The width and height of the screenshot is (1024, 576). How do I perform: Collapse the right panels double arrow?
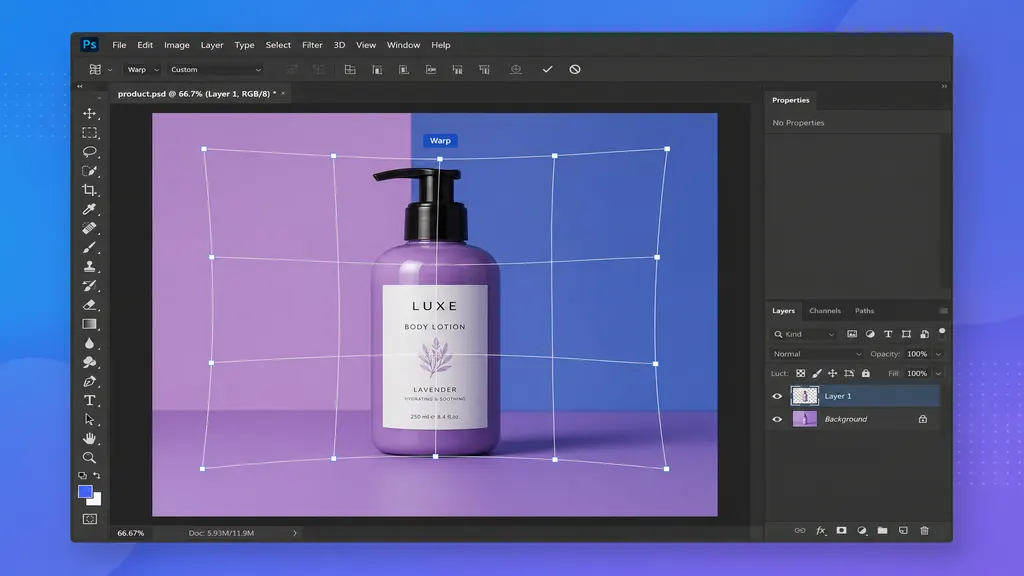point(944,86)
